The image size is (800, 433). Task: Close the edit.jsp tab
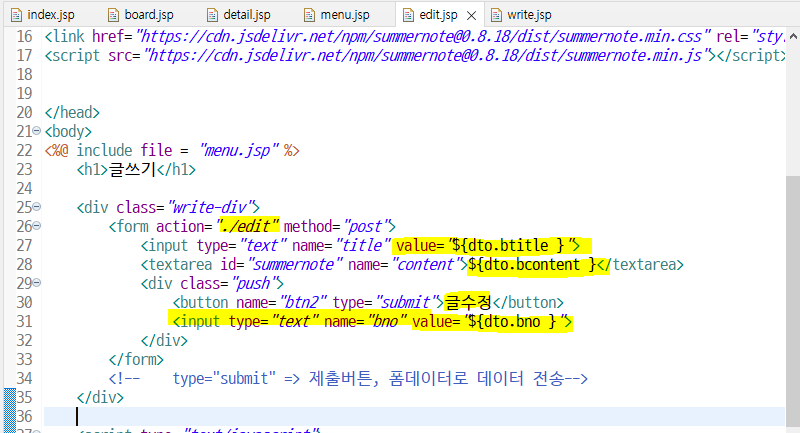point(471,16)
